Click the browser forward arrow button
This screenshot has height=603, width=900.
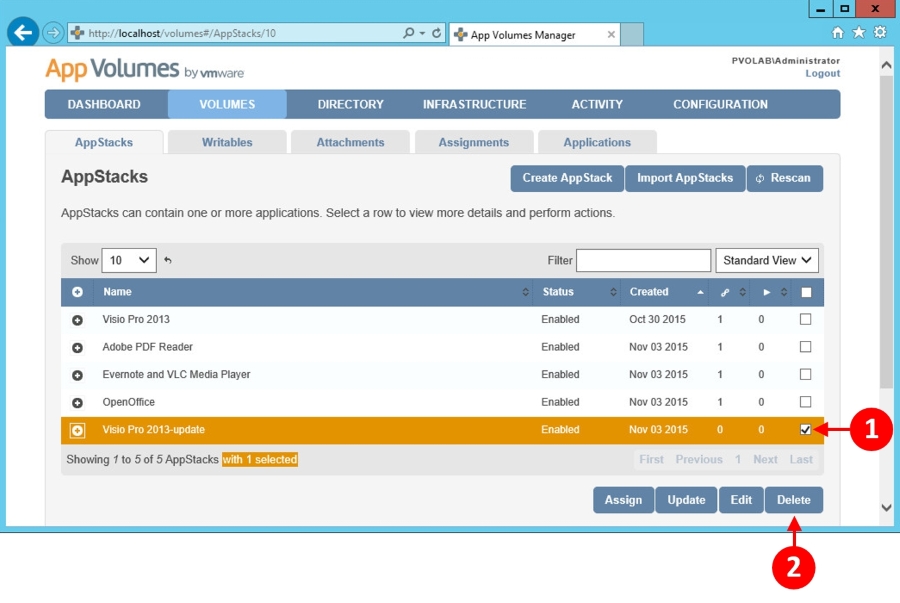click(x=53, y=33)
